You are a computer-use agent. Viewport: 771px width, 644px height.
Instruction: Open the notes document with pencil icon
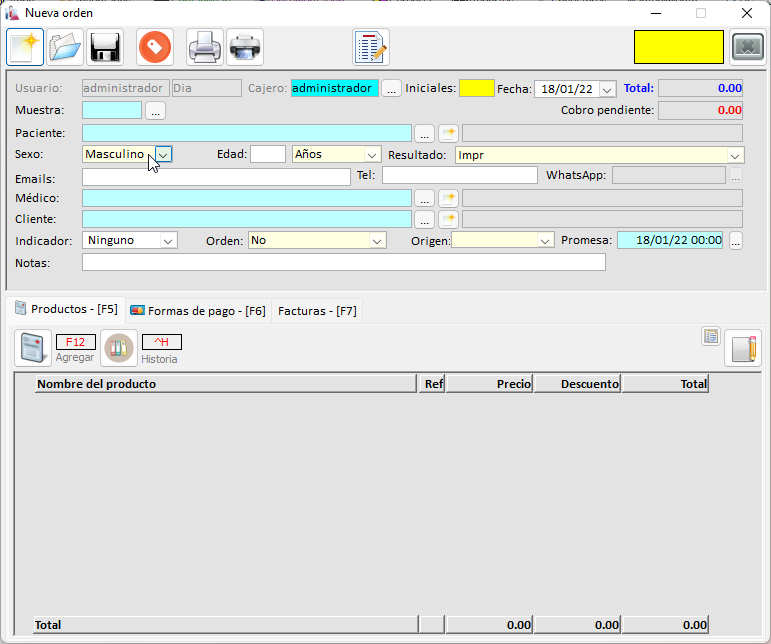coord(371,47)
